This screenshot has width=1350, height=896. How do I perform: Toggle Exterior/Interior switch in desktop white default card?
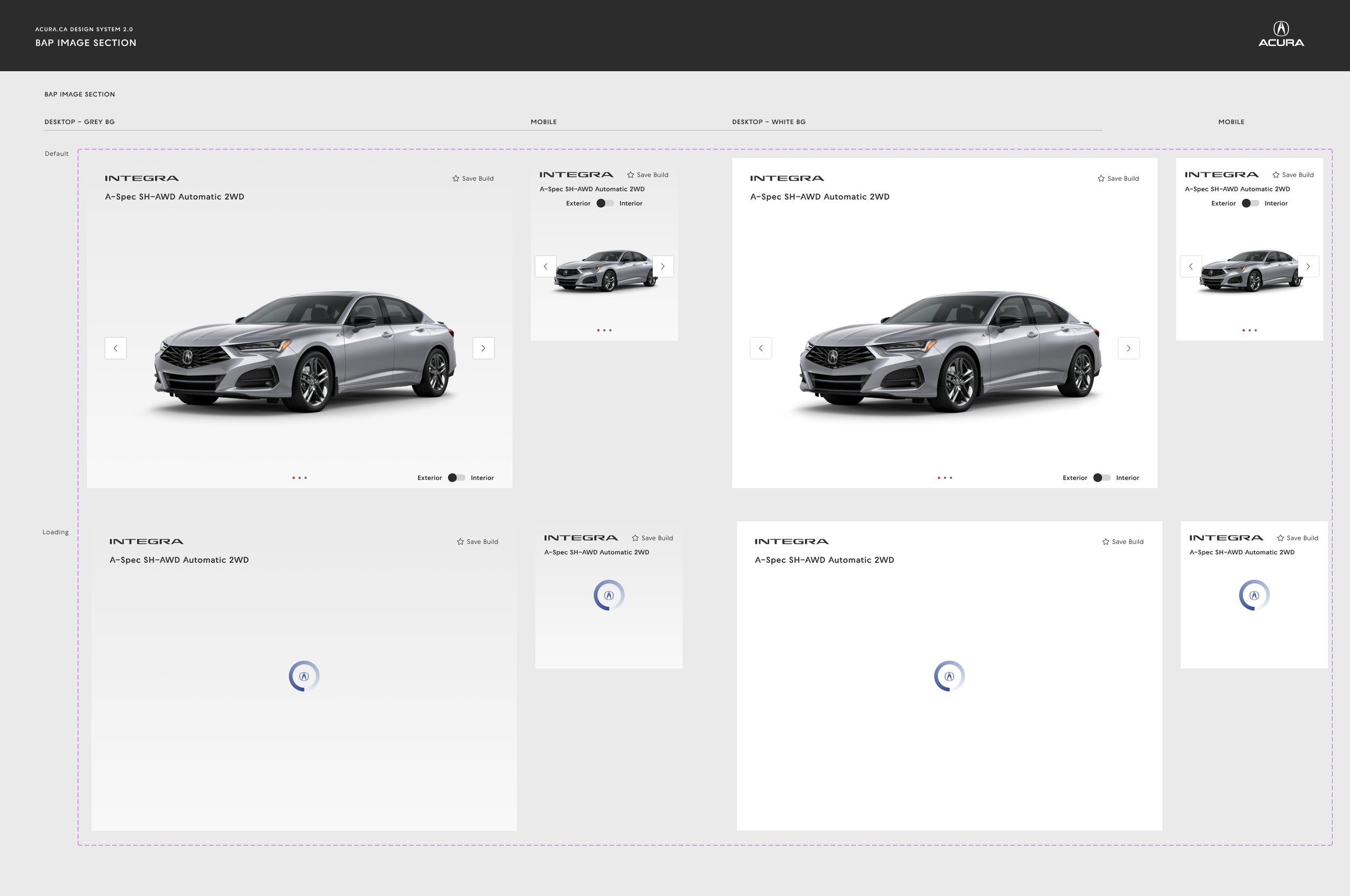point(1102,478)
